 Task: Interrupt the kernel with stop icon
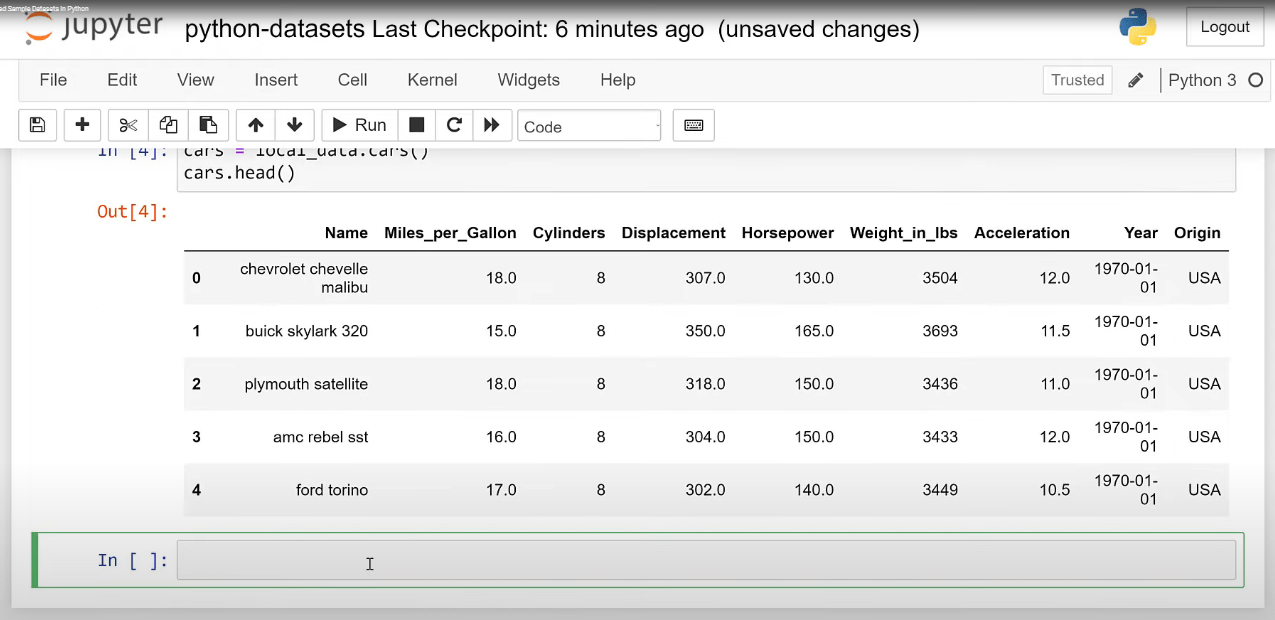pyautogui.click(x=417, y=125)
